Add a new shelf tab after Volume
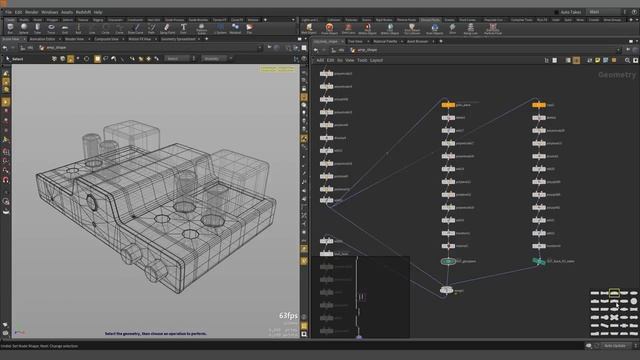Screen dimensions: 640x360 (265, 20)
